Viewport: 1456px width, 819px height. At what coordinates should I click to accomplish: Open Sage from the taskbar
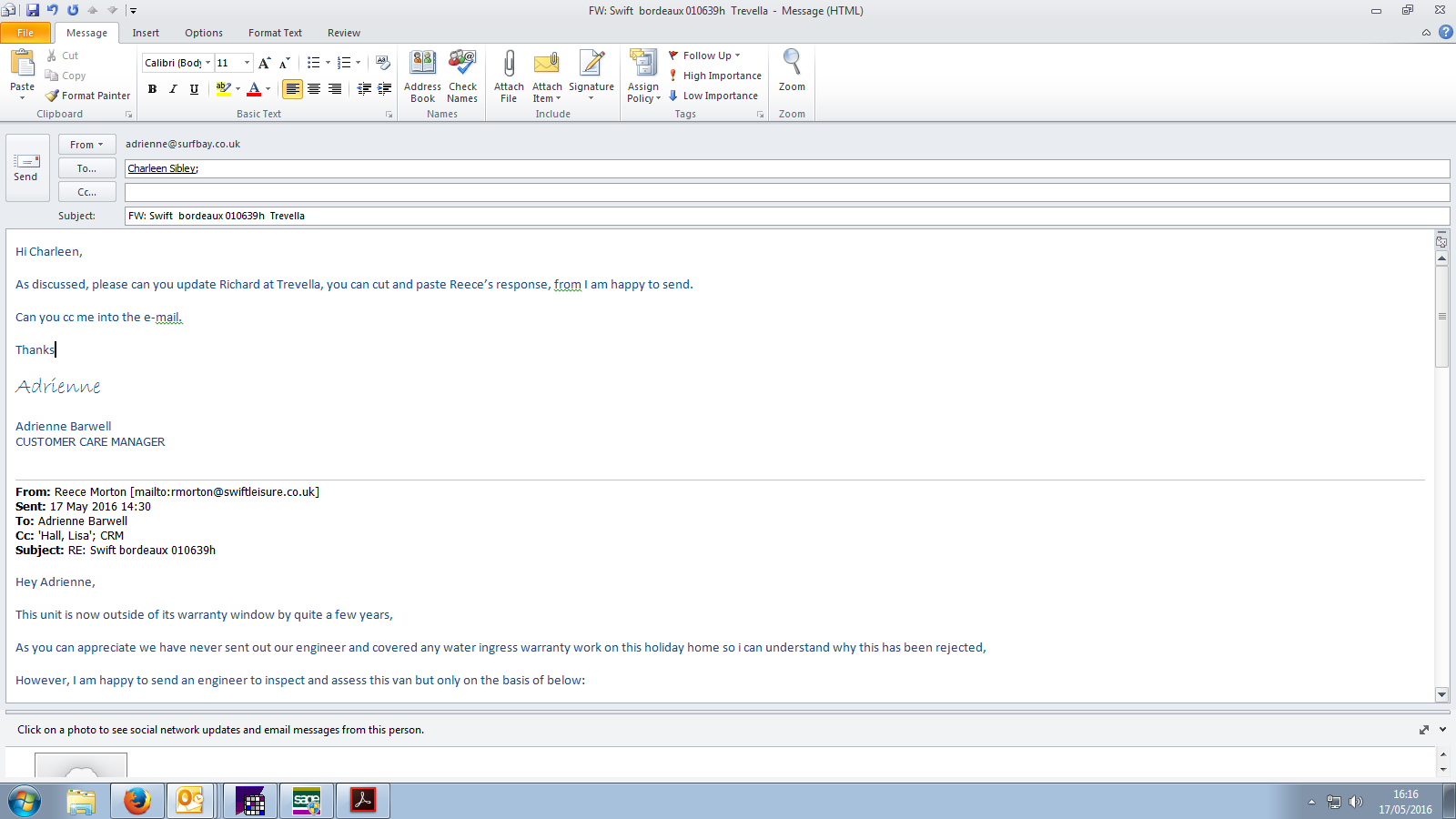[x=307, y=801]
